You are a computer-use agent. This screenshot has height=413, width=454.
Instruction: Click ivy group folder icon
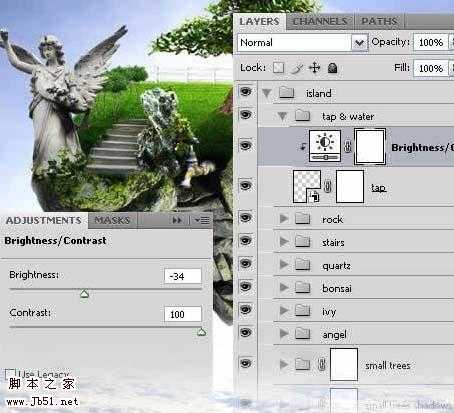302,310
